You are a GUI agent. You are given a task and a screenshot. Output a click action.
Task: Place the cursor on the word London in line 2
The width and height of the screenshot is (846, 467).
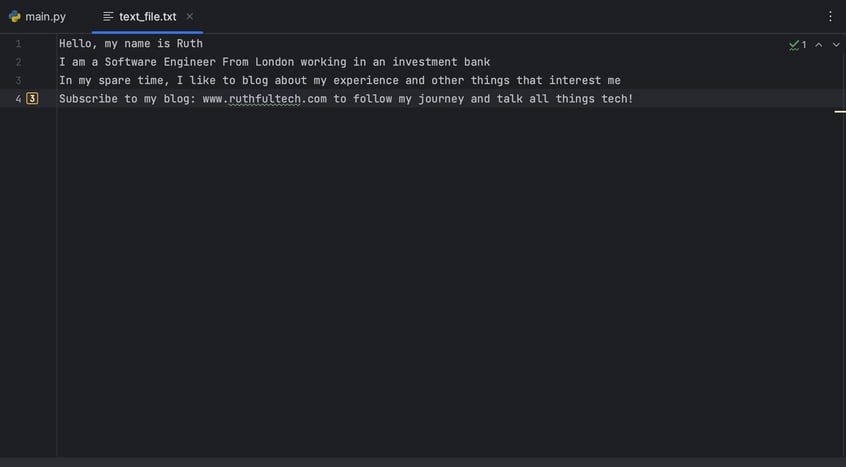[x=275, y=62]
